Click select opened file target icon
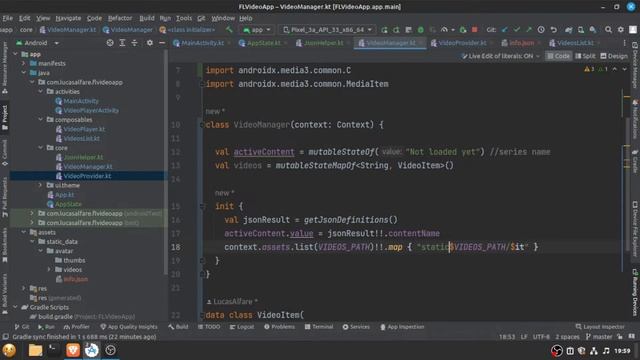The image size is (640, 360). (x=110, y=43)
